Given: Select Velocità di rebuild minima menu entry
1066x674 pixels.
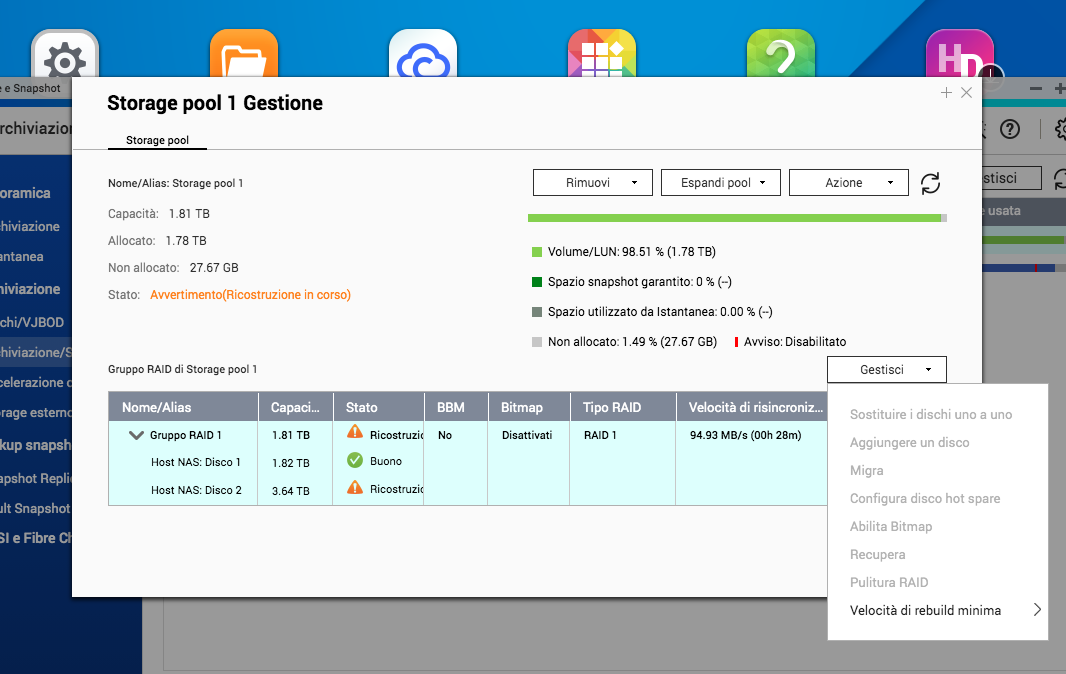Looking at the screenshot, I should [x=925, y=610].
